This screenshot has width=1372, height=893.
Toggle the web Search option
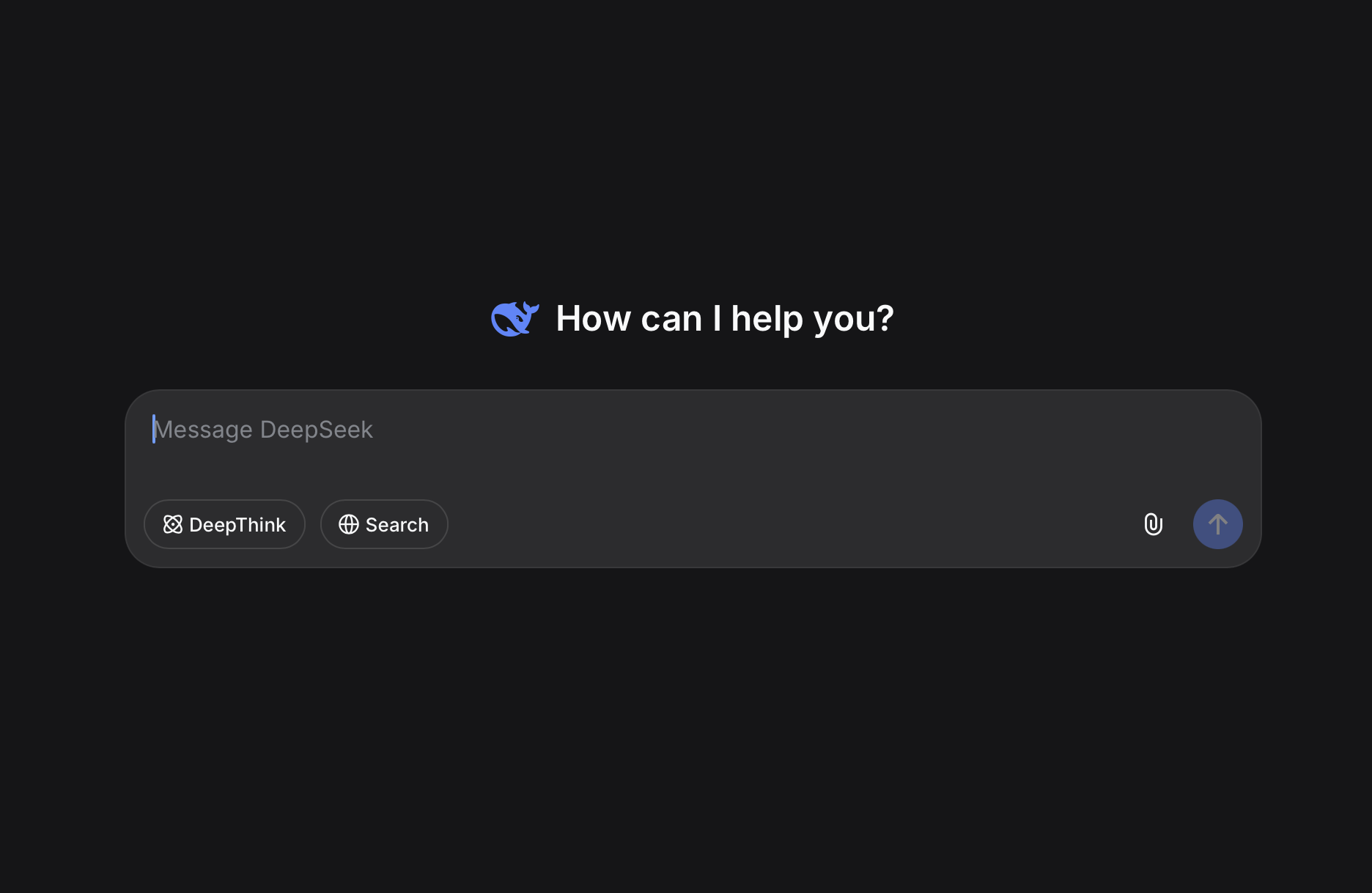click(x=384, y=524)
